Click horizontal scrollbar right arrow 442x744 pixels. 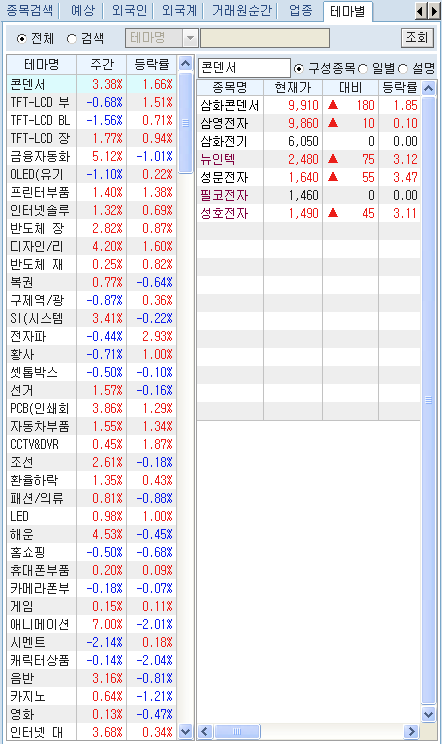(x=411, y=731)
